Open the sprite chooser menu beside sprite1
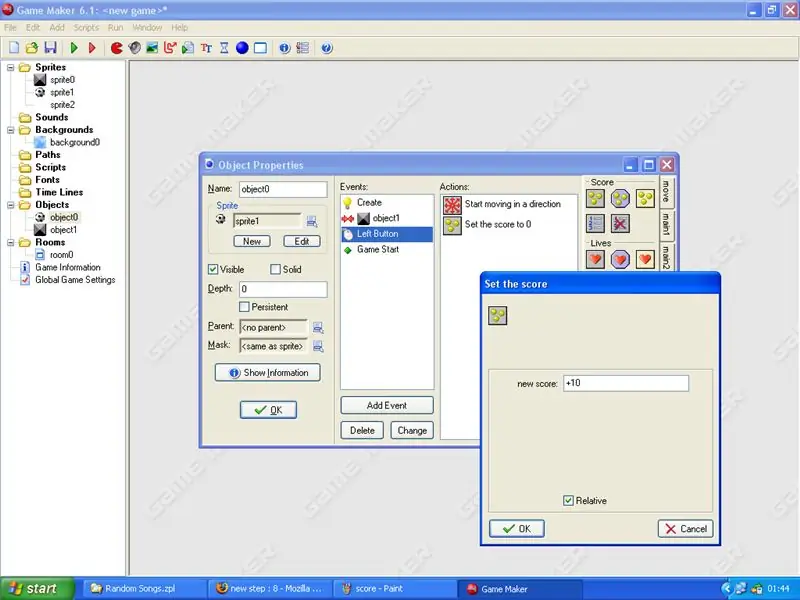Image resolution: width=800 pixels, height=600 pixels. tap(312, 221)
